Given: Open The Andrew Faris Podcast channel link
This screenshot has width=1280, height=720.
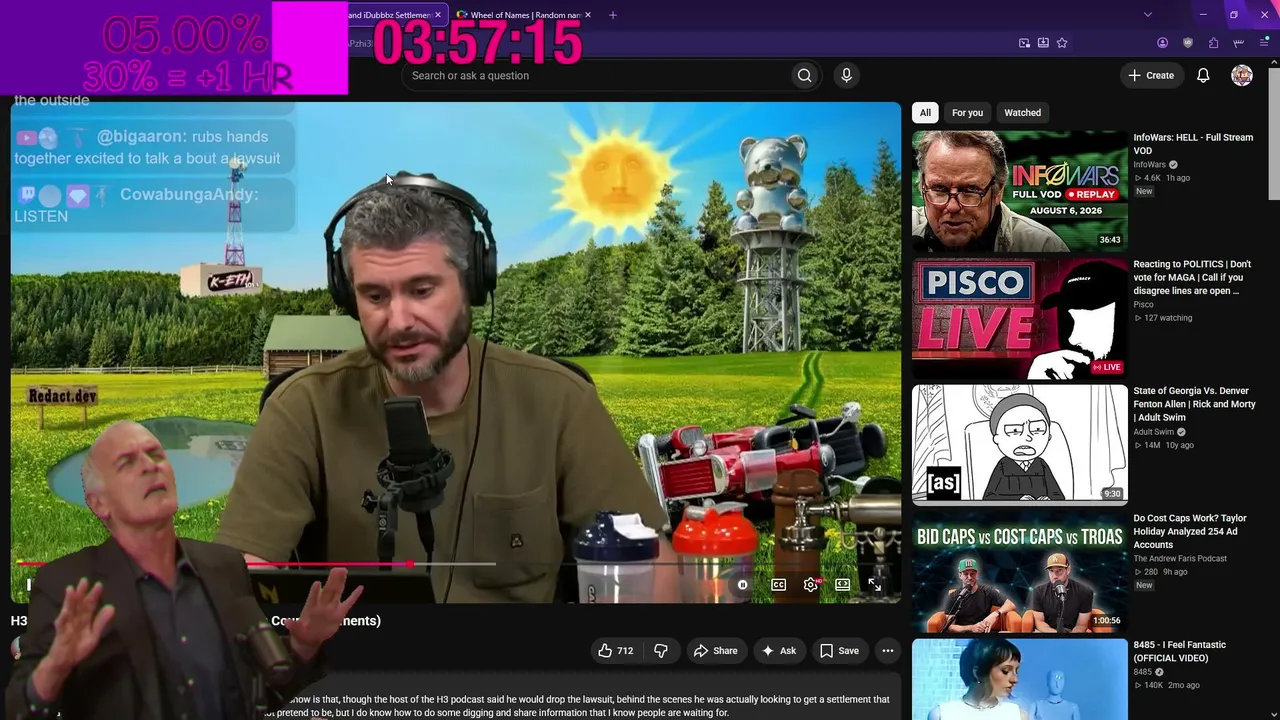Looking at the screenshot, I should click(x=1180, y=558).
